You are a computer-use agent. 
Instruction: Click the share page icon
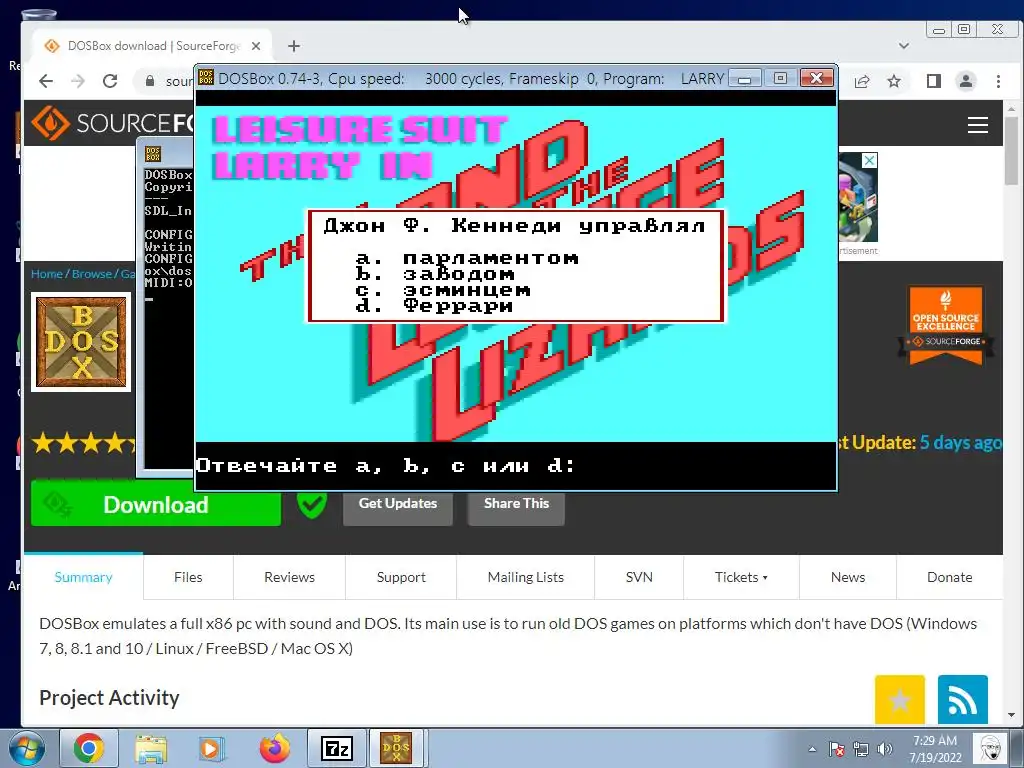pyautogui.click(x=862, y=81)
